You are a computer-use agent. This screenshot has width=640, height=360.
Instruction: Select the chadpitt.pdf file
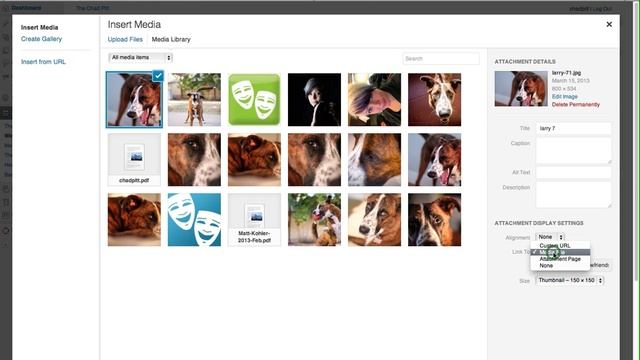click(134, 160)
